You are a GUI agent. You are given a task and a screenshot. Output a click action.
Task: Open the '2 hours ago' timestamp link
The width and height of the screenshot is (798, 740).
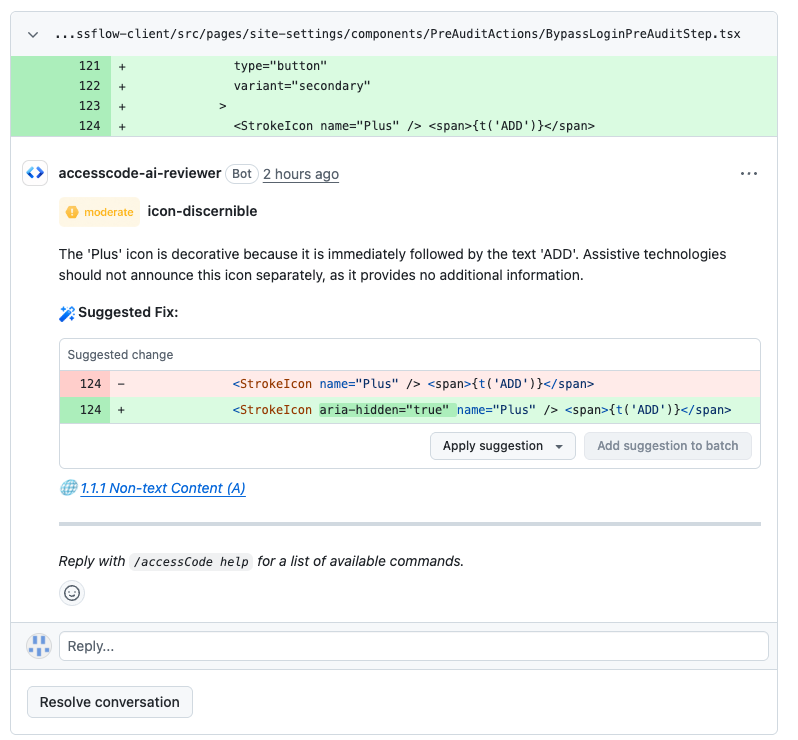(x=301, y=174)
